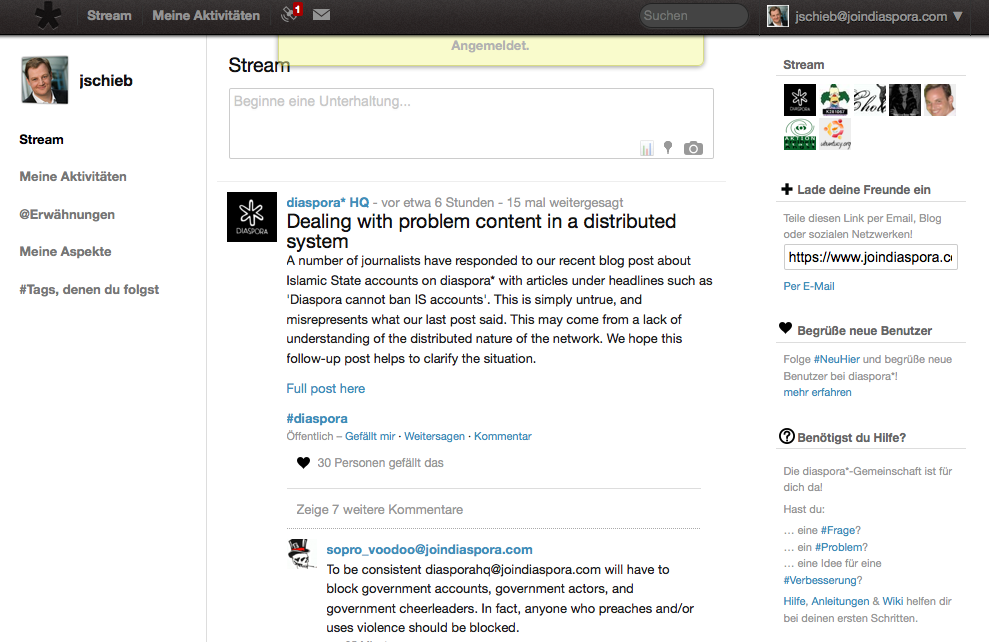Select the smiling man contact thumbnail
Image resolution: width=989 pixels, height=642 pixels.
[940, 100]
